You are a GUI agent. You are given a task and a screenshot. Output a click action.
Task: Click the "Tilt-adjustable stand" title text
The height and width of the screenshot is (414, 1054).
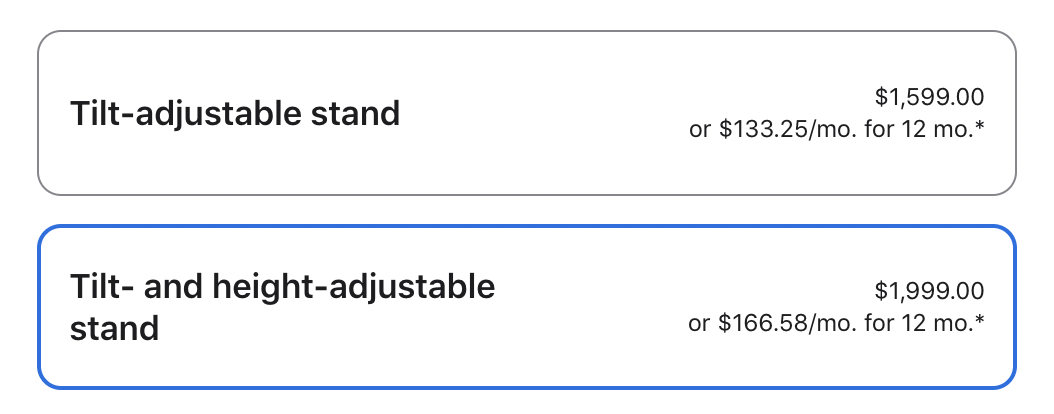(235, 113)
